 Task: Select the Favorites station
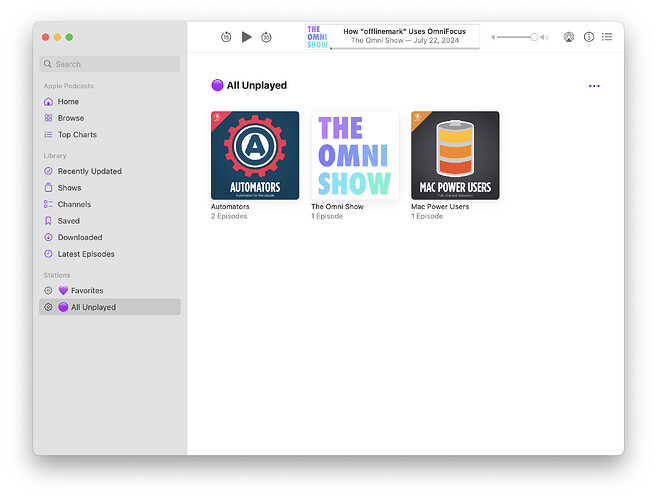click(x=86, y=291)
